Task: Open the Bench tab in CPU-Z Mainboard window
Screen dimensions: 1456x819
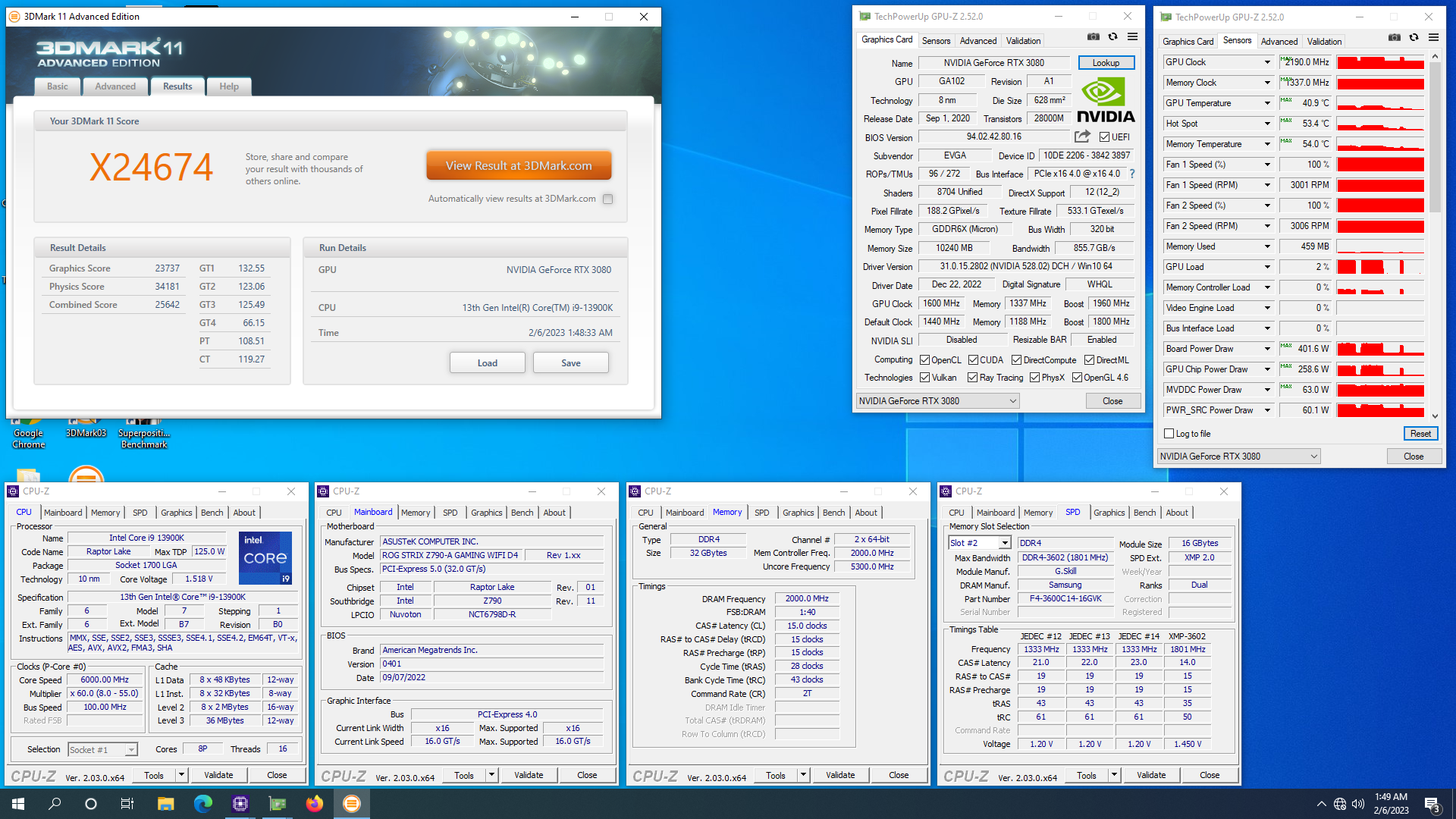Action: tap(522, 513)
